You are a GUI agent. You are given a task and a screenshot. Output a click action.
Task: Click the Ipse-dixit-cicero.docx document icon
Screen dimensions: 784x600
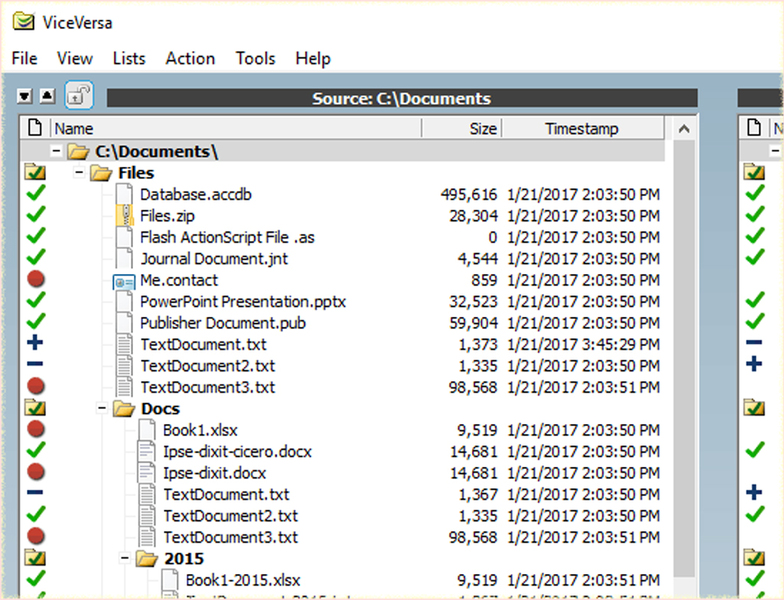(x=146, y=452)
